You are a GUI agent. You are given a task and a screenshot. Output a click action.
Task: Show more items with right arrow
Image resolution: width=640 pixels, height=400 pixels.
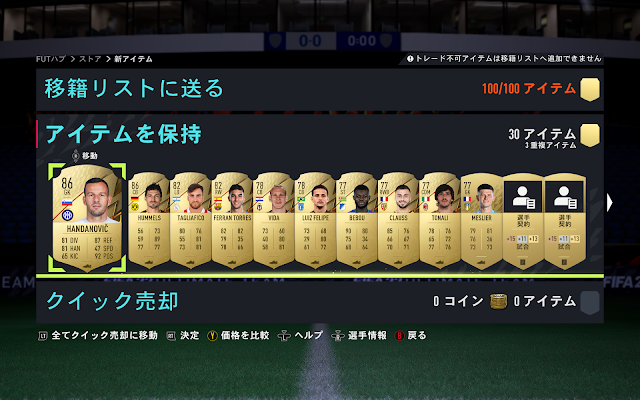[x=609, y=202]
